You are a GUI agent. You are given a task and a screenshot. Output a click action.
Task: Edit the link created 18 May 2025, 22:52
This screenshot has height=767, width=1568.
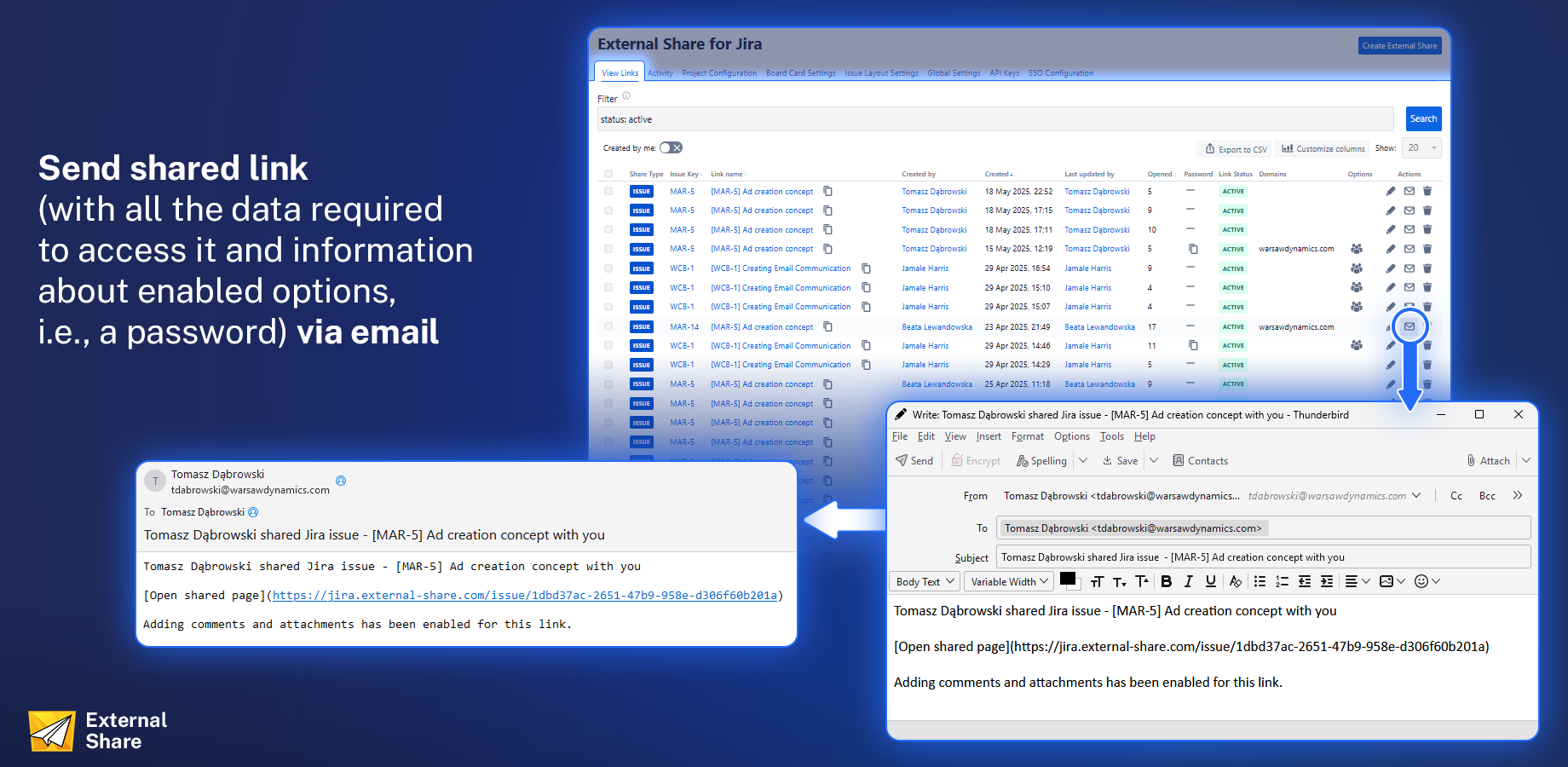[1391, 191]
